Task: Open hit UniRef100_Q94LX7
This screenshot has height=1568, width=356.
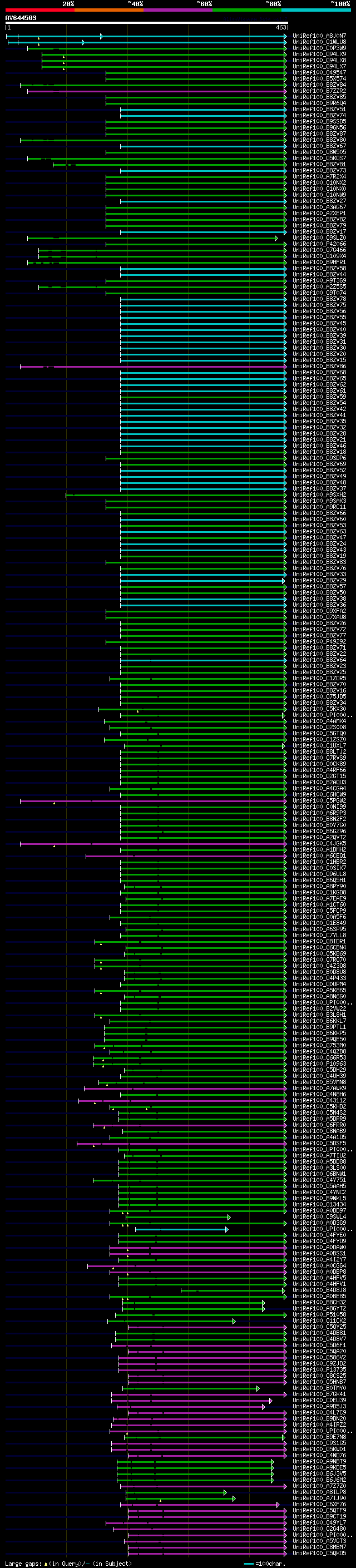Action: click(x=319, y=66)
